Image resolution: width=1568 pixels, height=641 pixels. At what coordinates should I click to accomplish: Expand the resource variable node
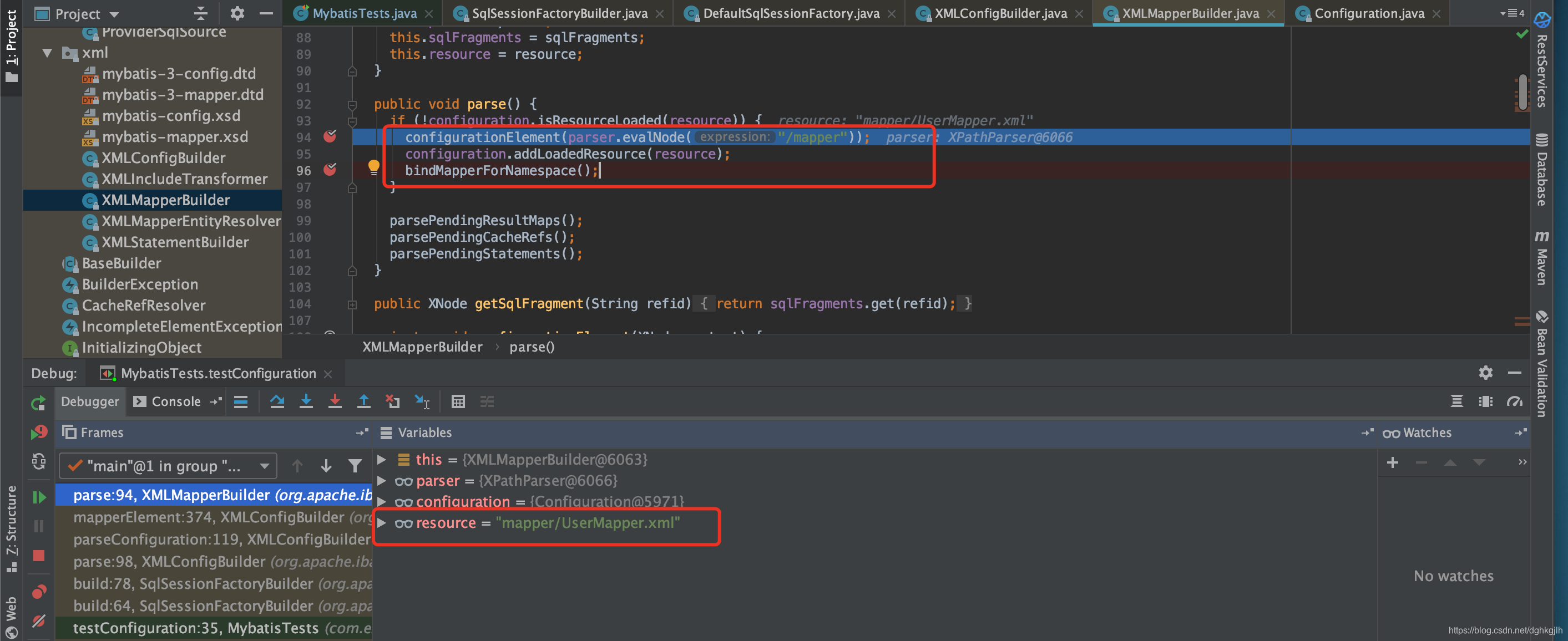coord(382,523)
